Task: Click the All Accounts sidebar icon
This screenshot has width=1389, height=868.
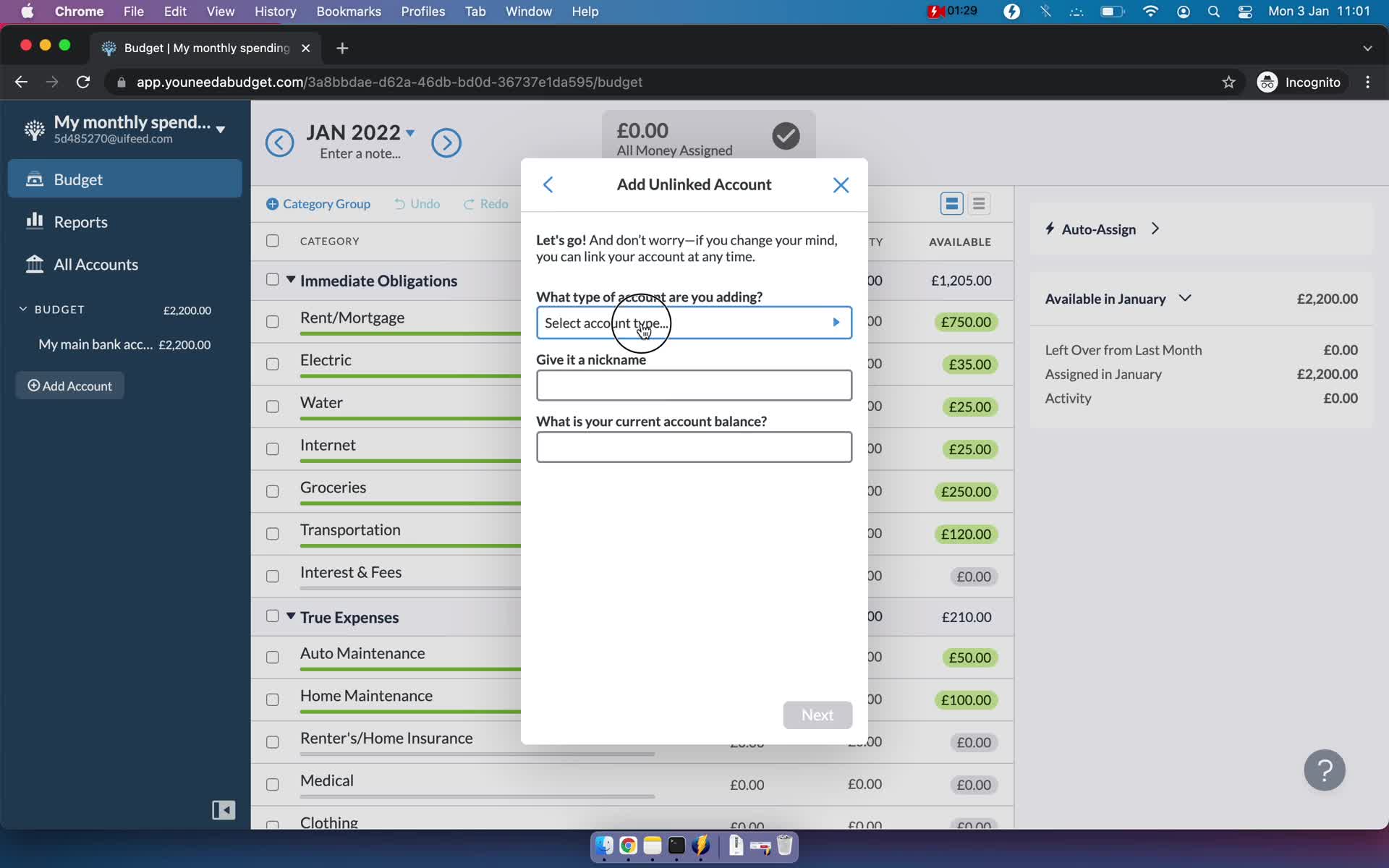Action: [x=35, y=263]
